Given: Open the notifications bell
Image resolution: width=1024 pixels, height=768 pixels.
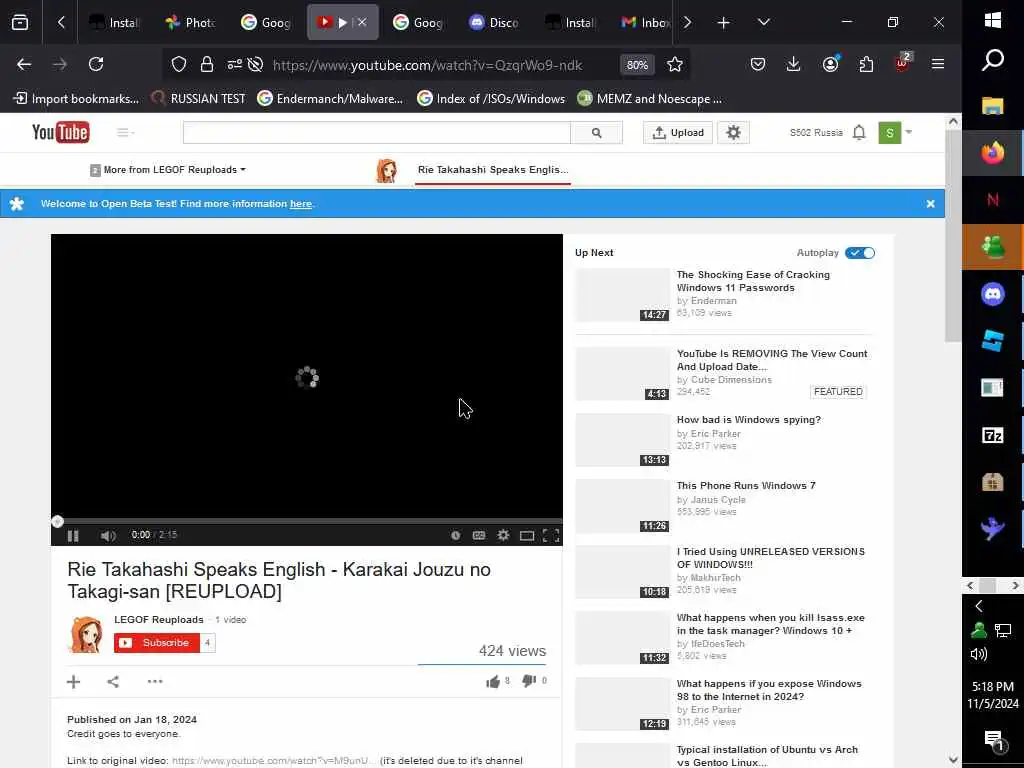Looking at the screenshot, I should click(x=859, y=133).
